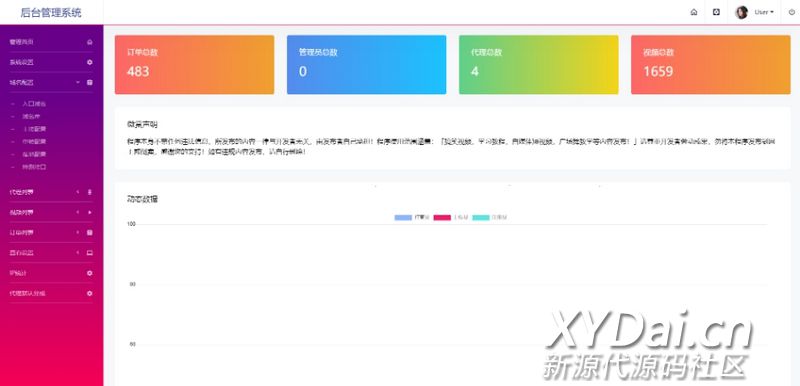Click the user avatar picture in the header

(x=741, y=12)
